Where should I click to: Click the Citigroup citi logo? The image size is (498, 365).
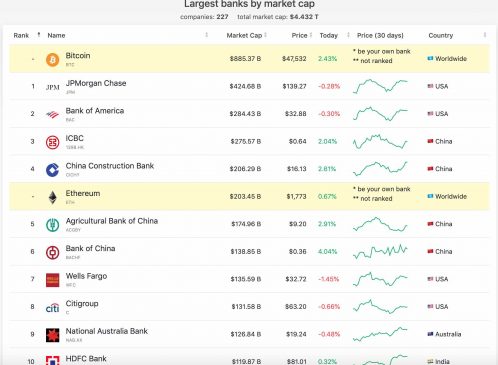click(x=52, y=308)
